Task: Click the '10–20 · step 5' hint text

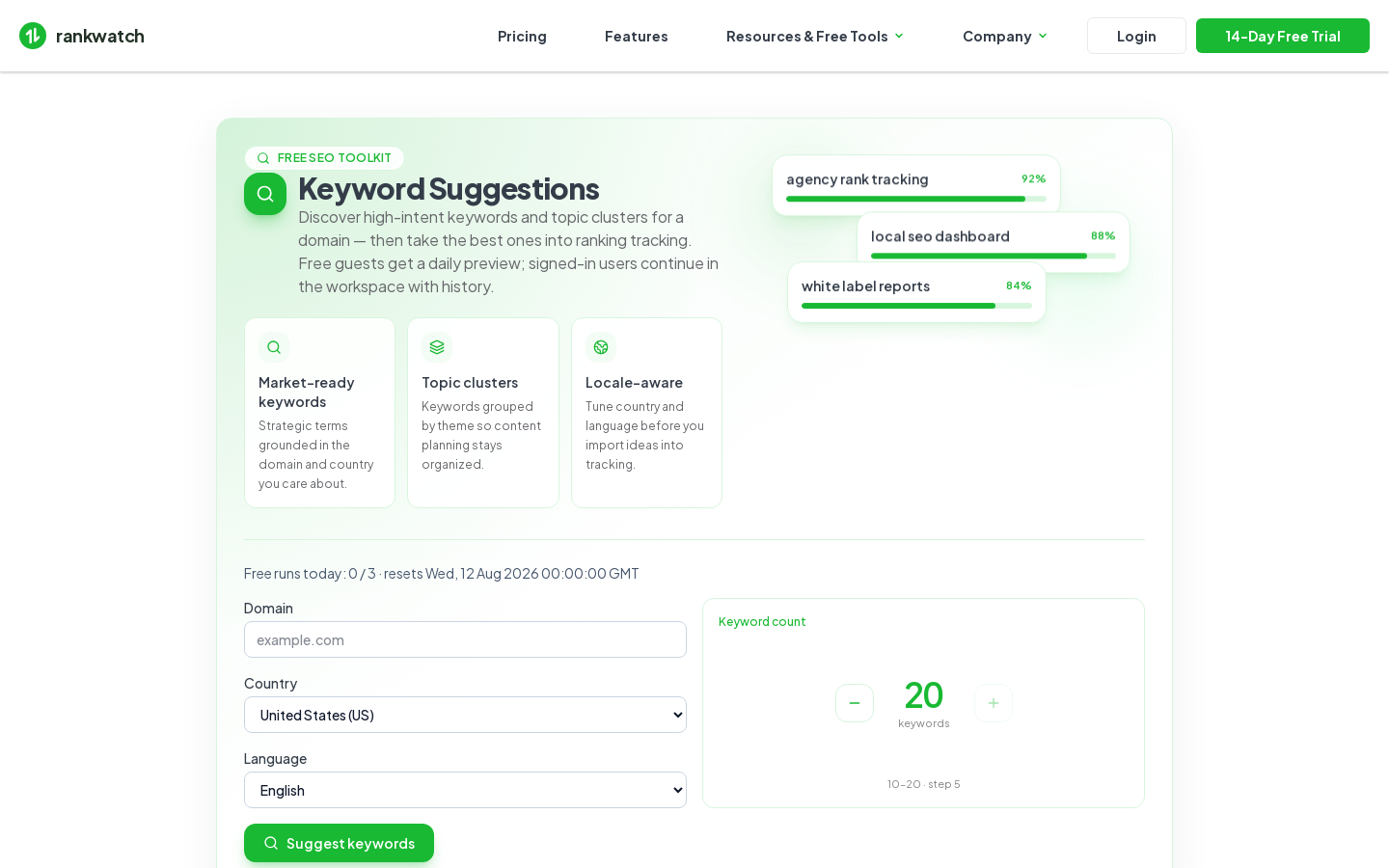Action: tap(924, 784)
